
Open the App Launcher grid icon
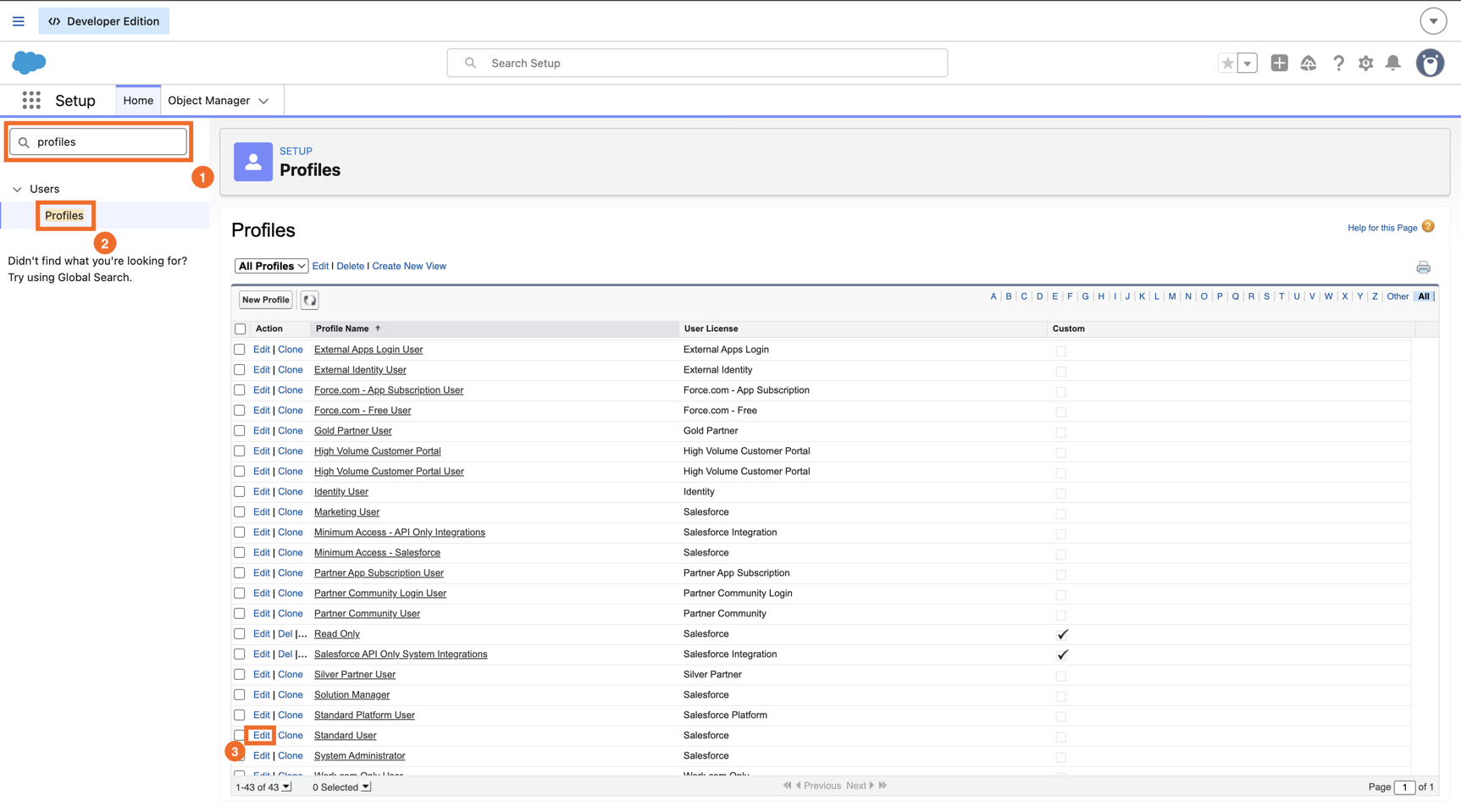pos(31,100)
